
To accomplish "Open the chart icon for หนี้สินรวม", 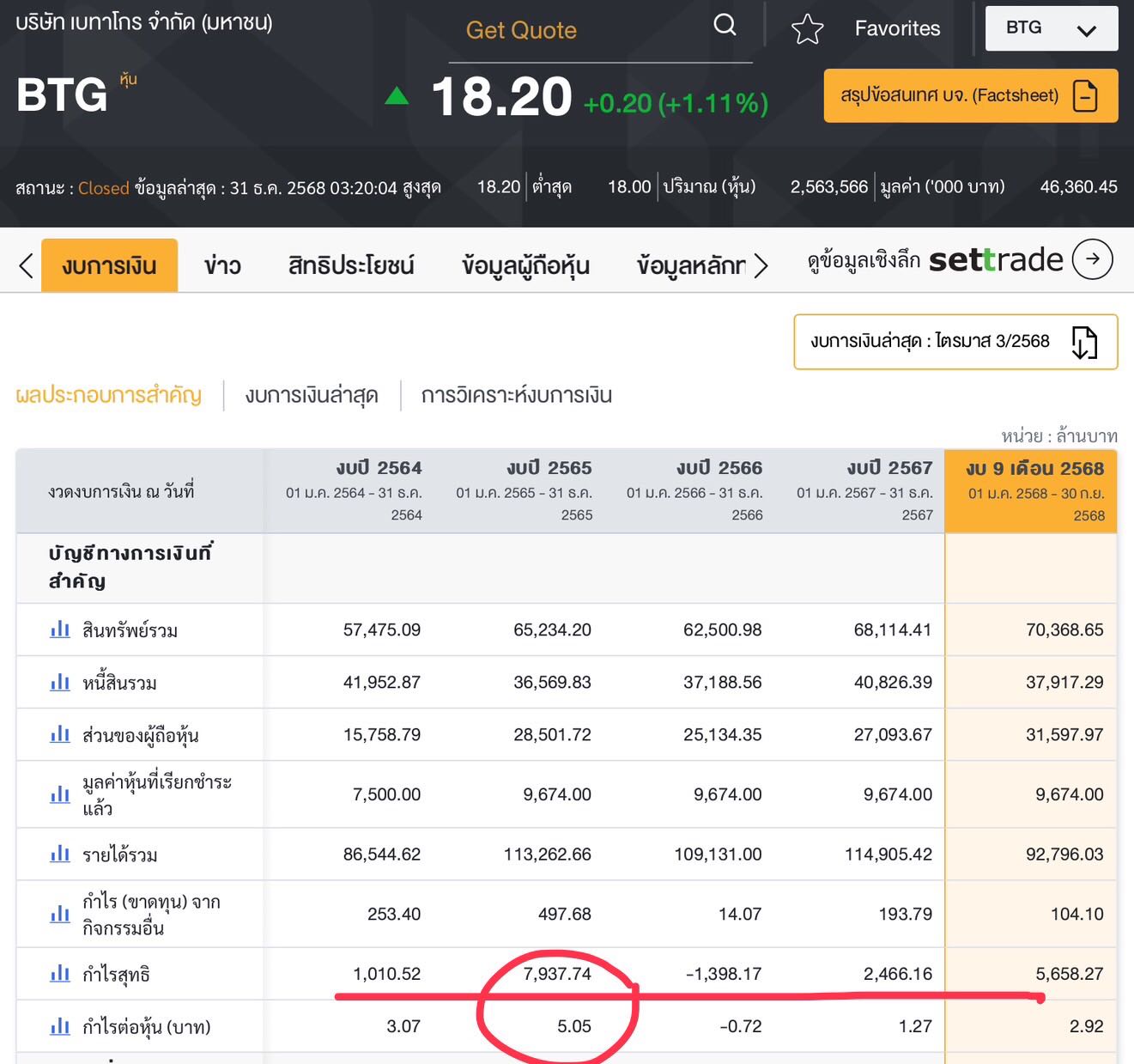I will tap(60, 683).
